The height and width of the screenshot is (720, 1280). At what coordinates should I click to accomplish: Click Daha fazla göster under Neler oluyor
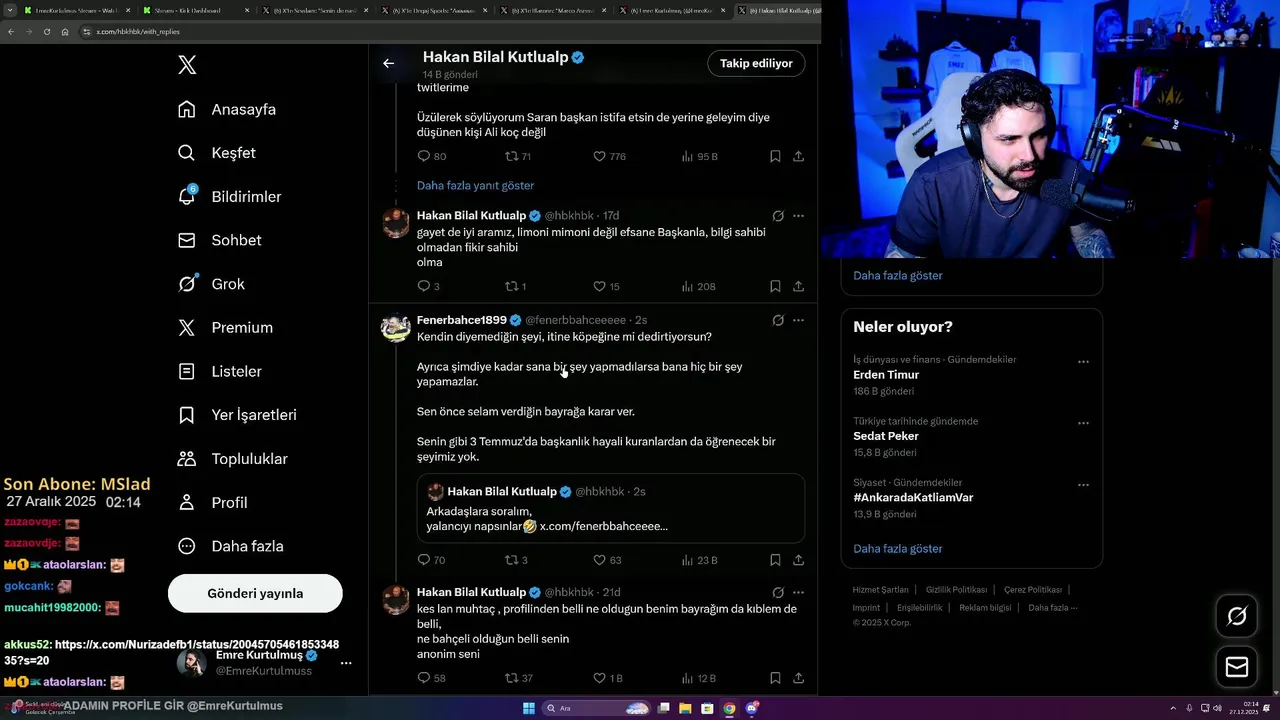(x=897, y=548)
